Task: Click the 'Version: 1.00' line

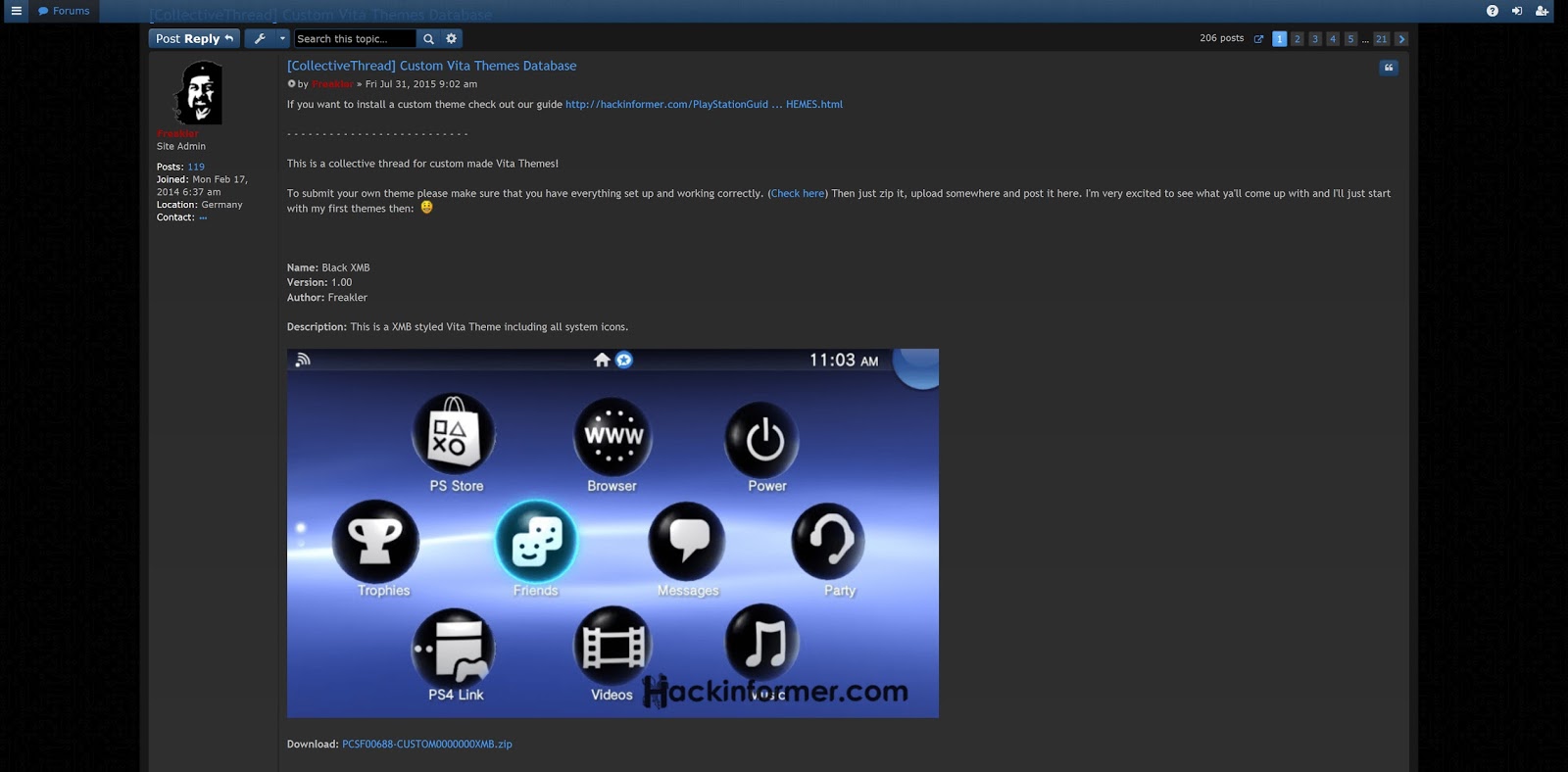Action: (x=319, y=282)
